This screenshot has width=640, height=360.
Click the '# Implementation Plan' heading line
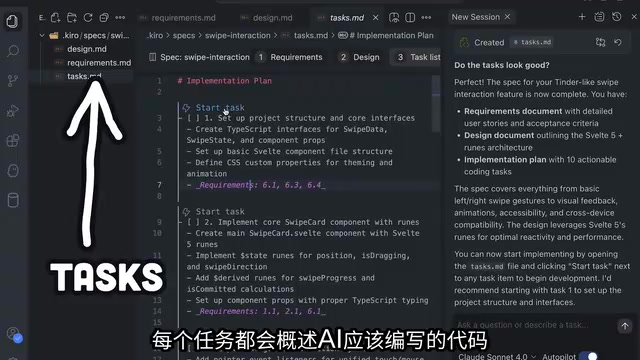tap(224, 81)
